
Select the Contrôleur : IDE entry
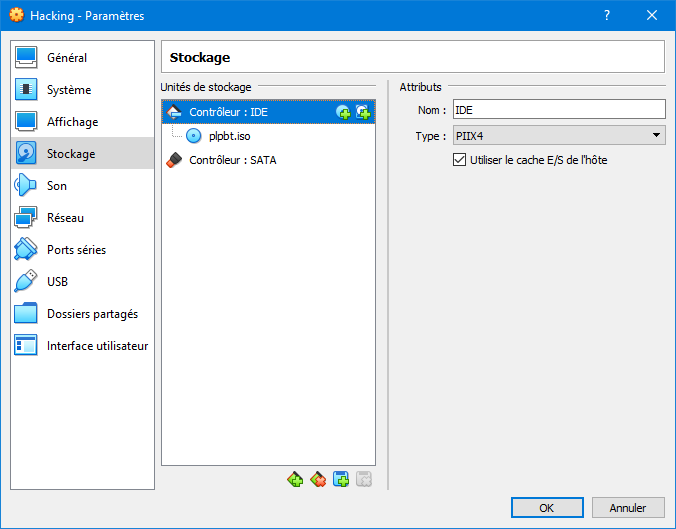click(x=228, y=112)
